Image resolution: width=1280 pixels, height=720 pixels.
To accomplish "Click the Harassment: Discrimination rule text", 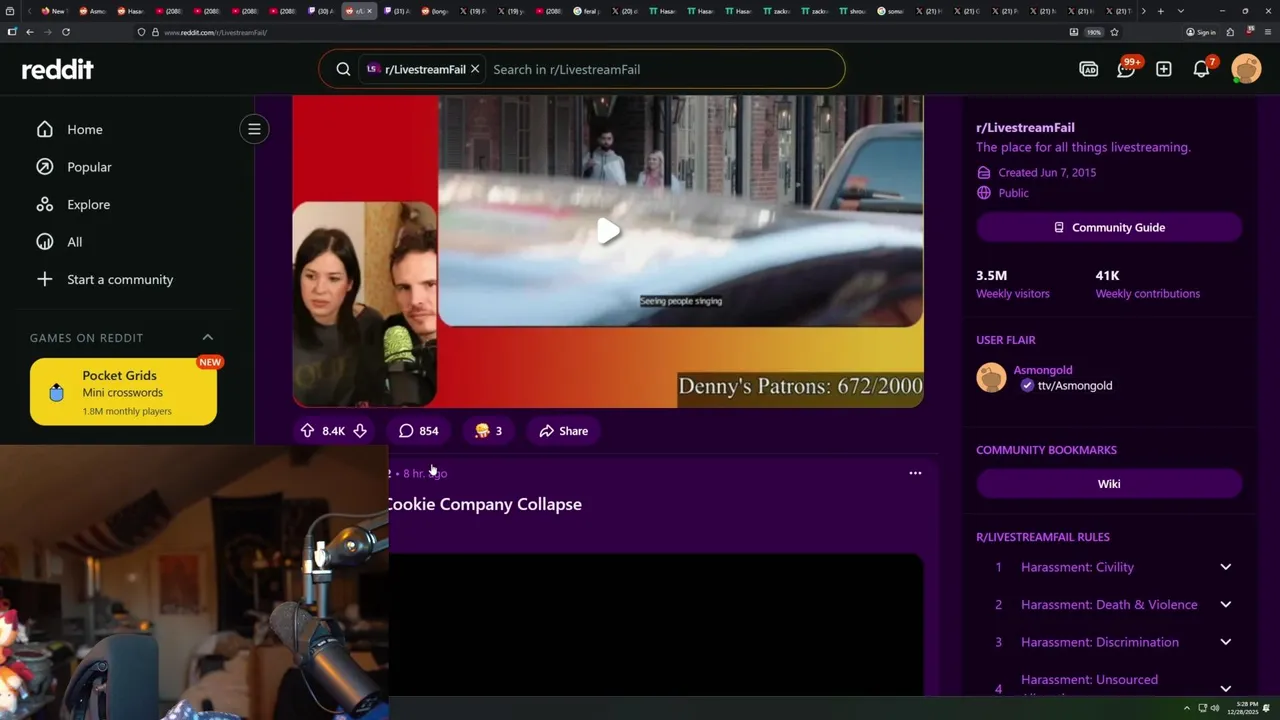I will (1100, 642).
